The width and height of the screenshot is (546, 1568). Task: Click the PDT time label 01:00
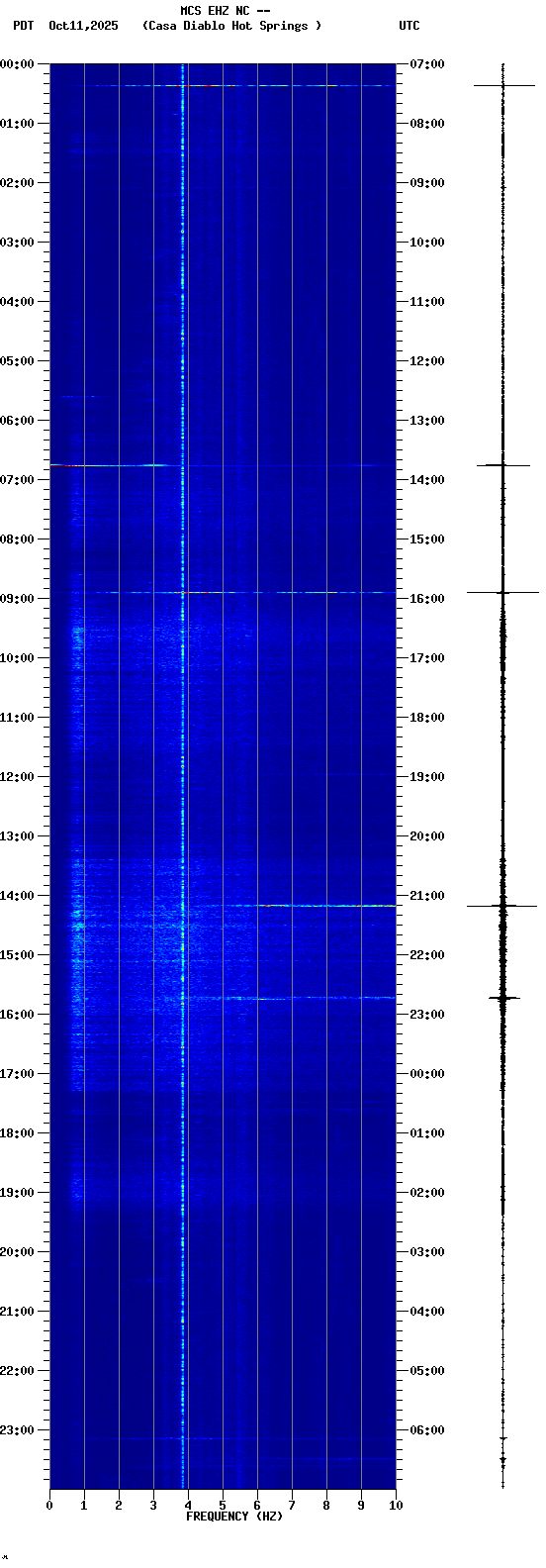[18, 124]
